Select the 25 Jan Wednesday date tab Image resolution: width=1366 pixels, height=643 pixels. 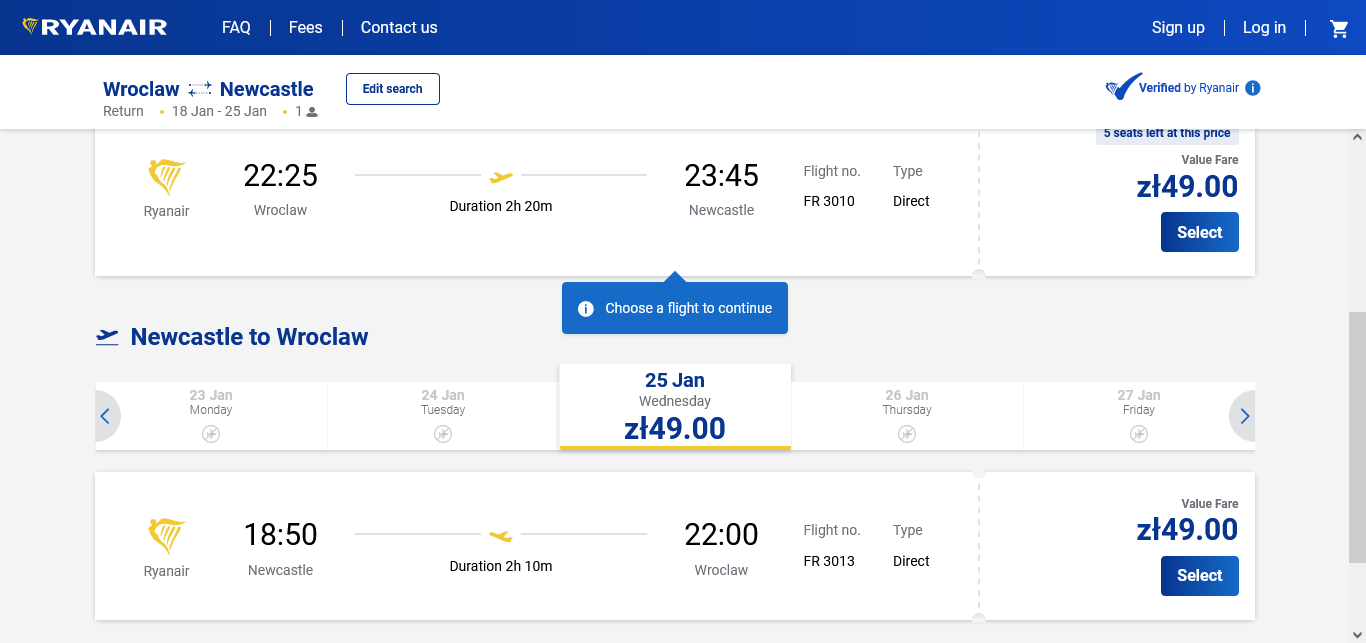[675, 407]
